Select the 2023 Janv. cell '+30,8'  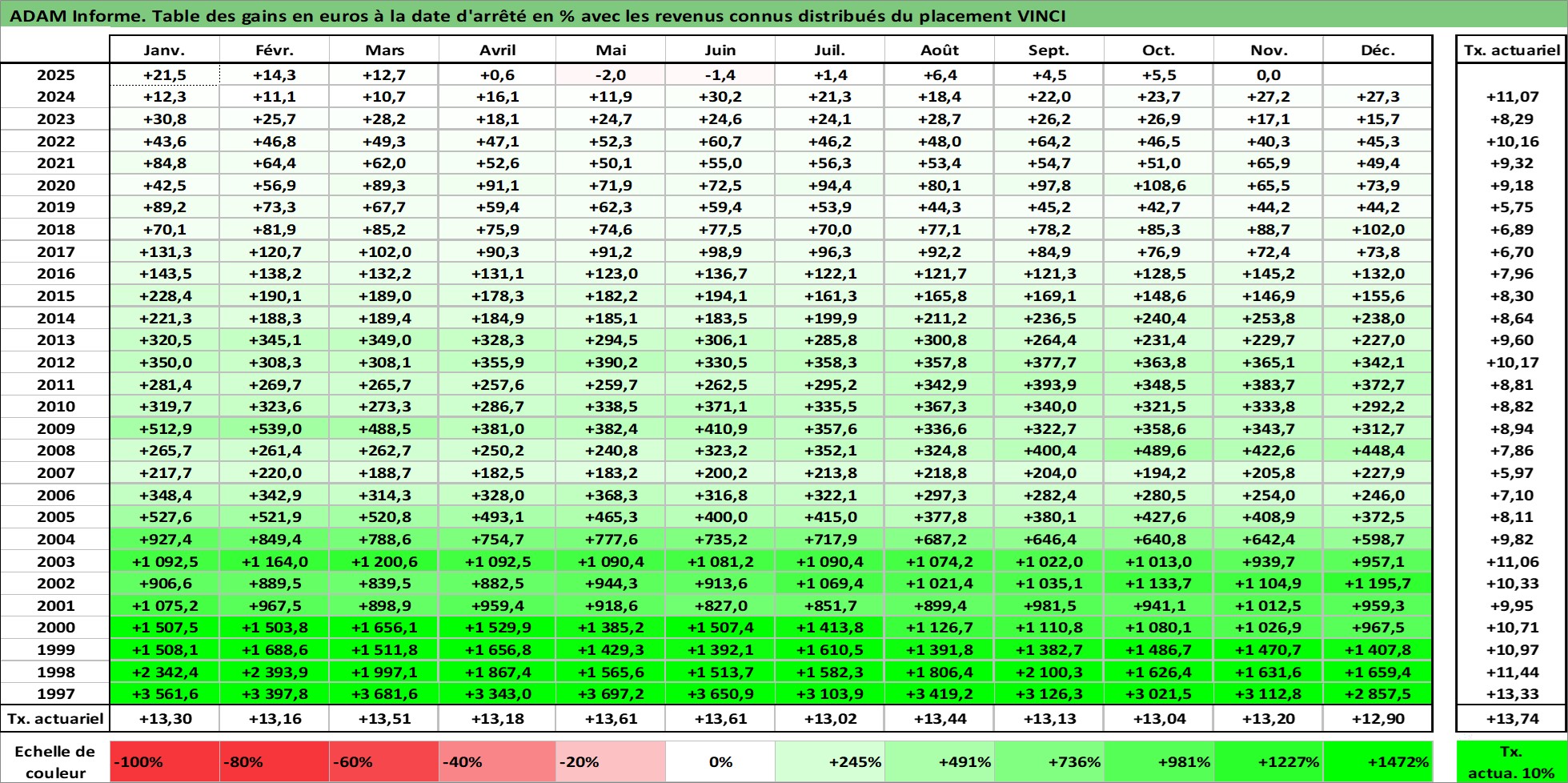pos(164,118)
